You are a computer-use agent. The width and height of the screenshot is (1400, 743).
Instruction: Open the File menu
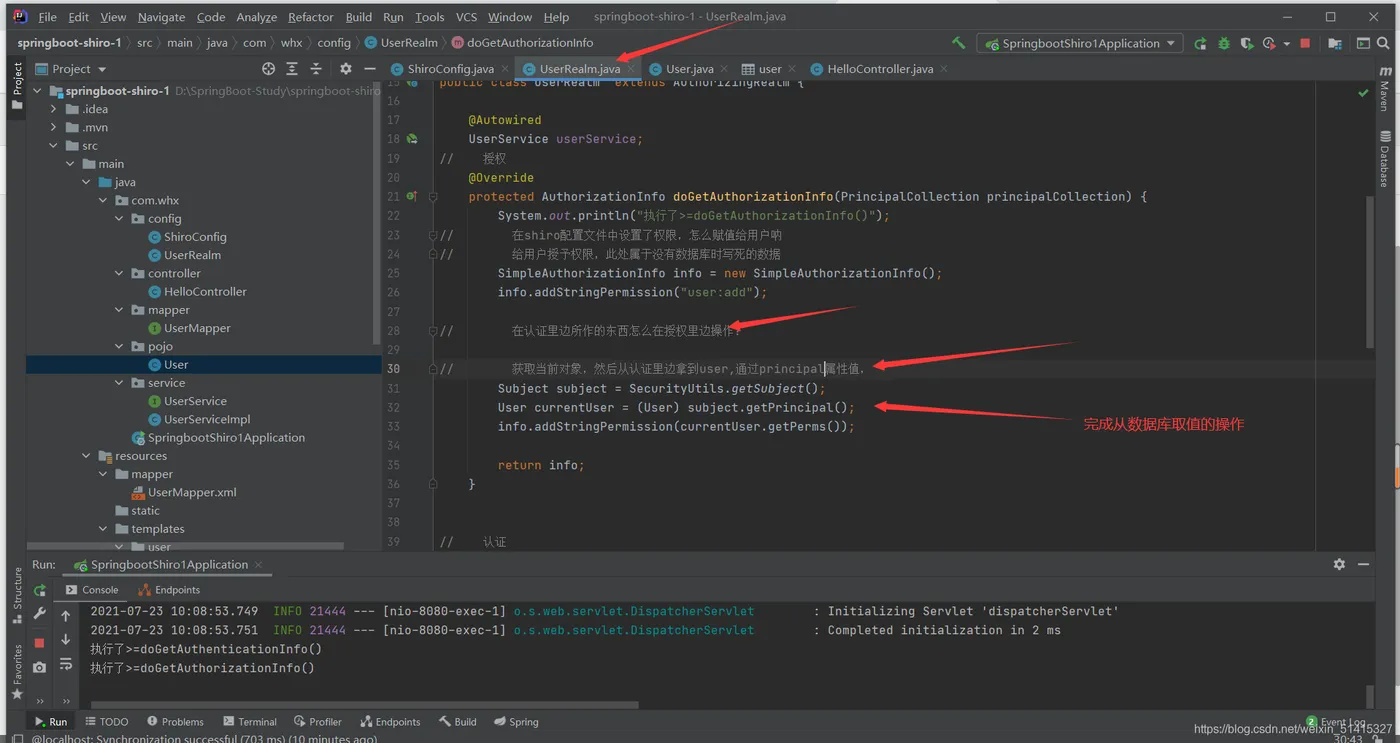[47, 17]
